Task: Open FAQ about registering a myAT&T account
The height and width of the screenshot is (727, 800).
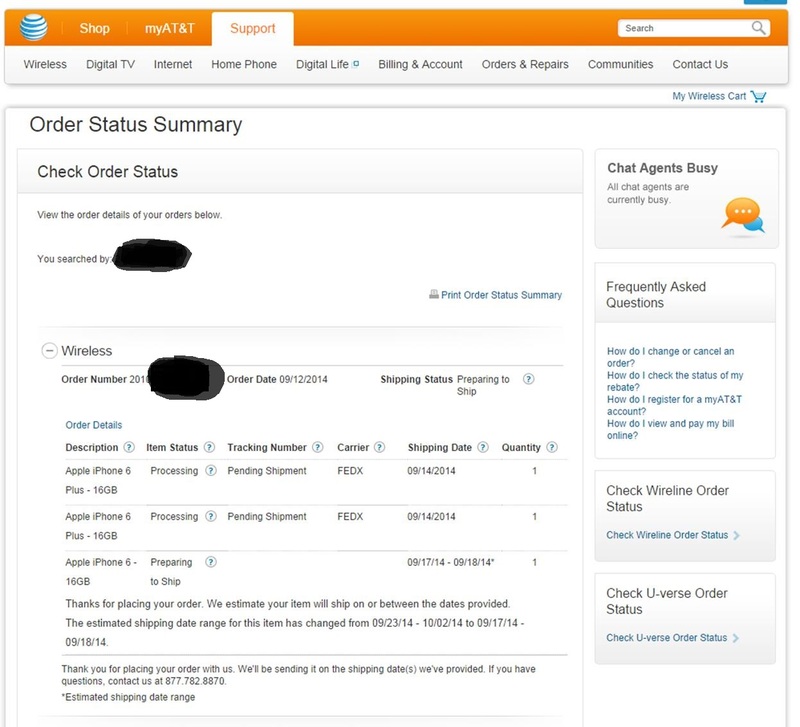Action: [x=674, y=405]
